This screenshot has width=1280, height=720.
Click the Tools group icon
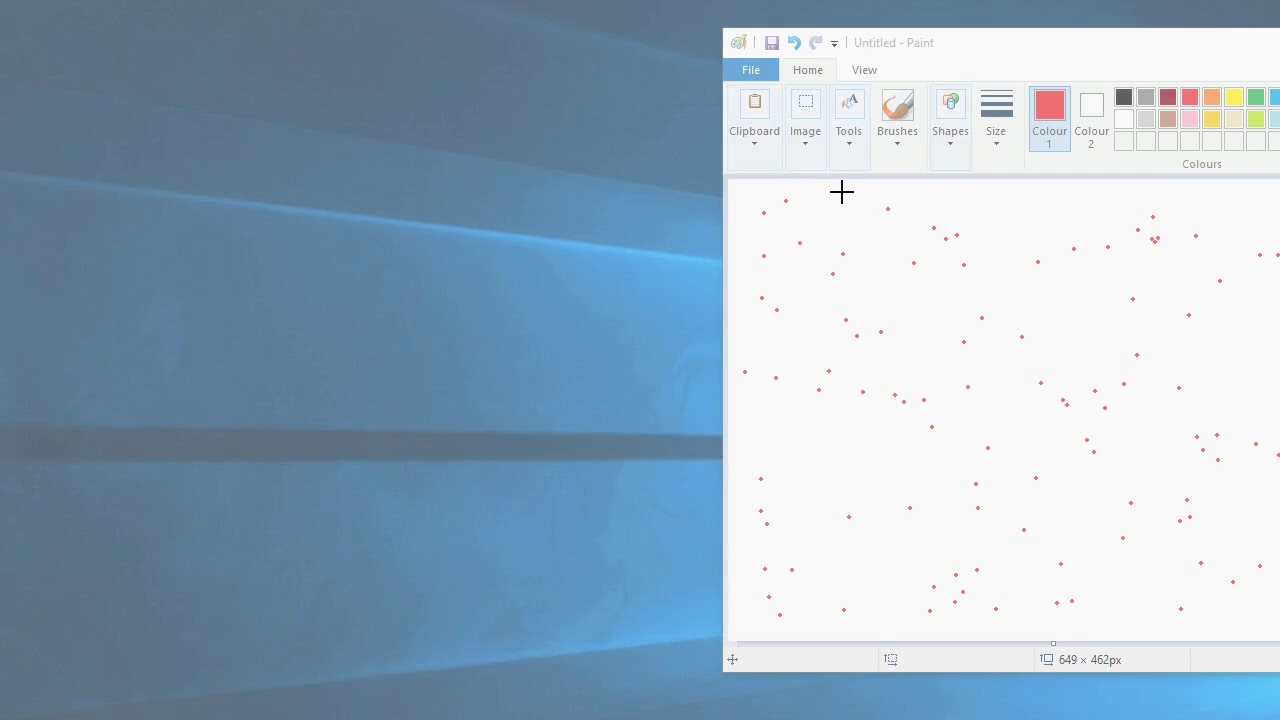tap(849, 104)
